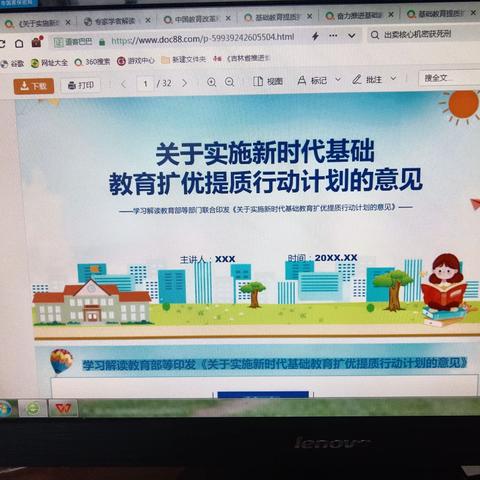
Task: Open the 《吉林省推进 bookmark
Action: coord(241,58)
